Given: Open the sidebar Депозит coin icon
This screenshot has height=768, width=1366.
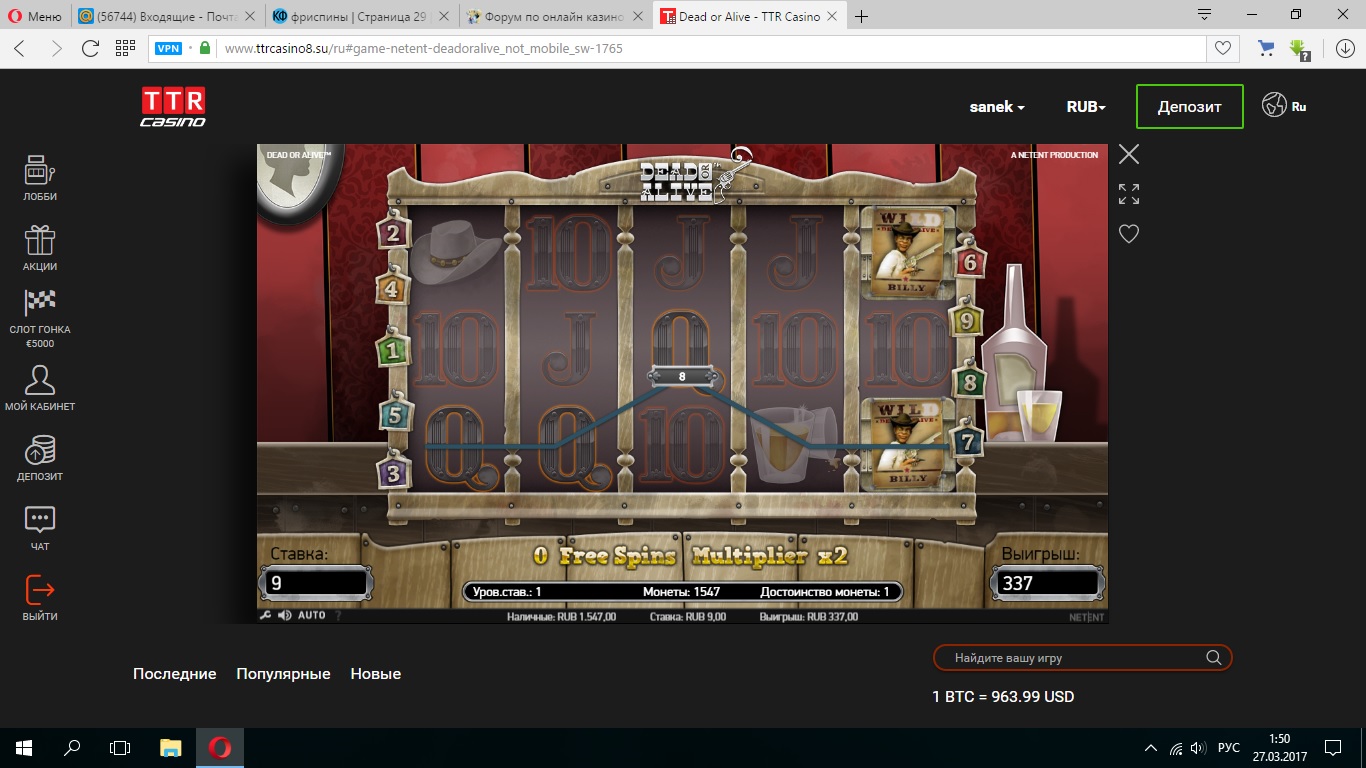Looking at the screenshot, I should 40,458.
